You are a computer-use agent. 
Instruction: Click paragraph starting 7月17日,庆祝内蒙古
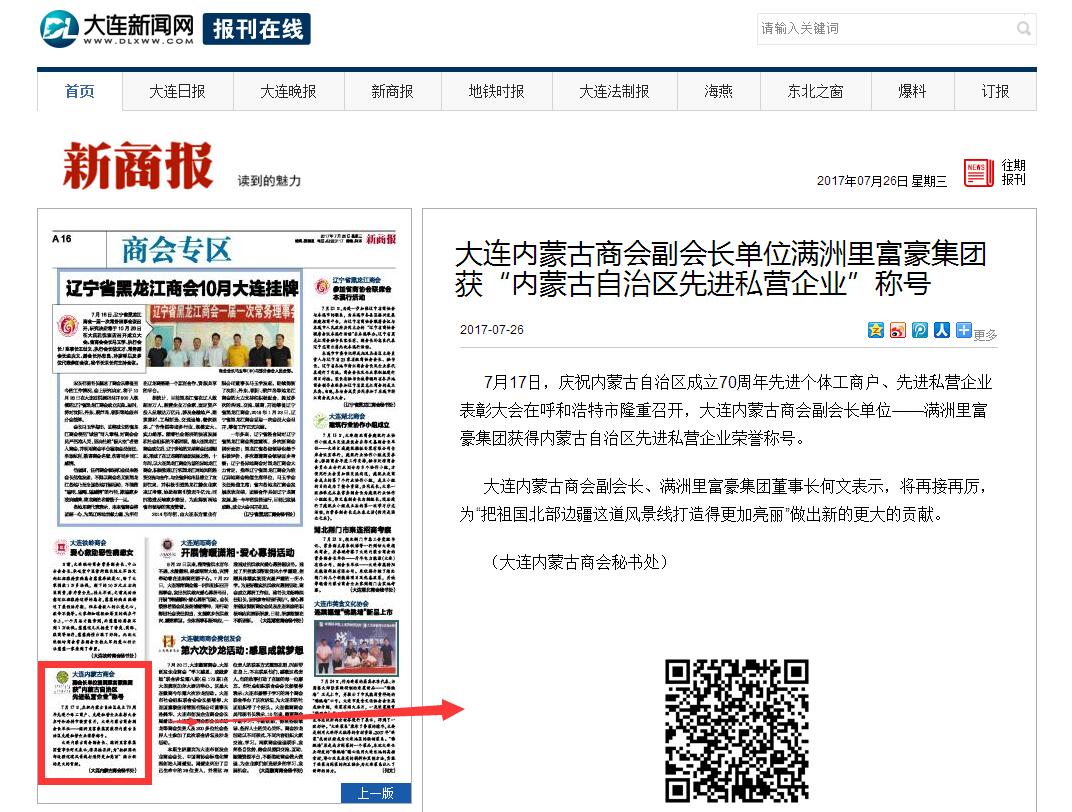click(725, 410)
